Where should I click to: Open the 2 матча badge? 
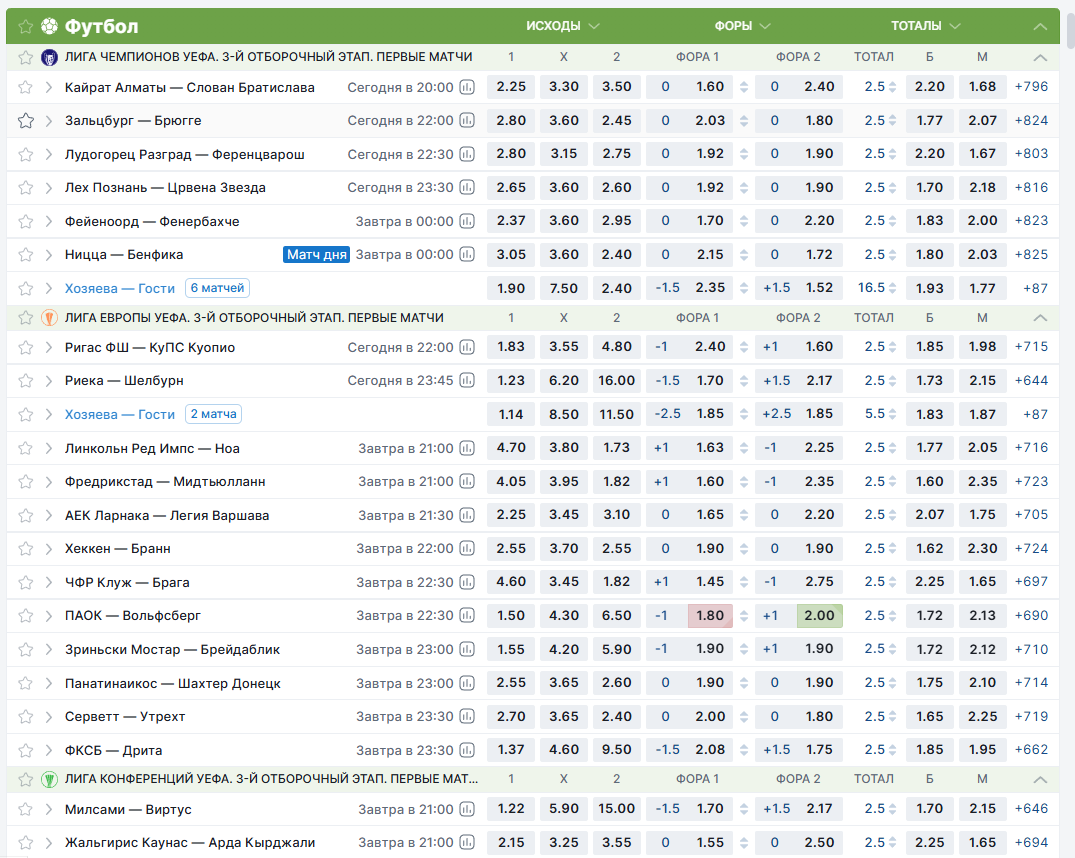point(213,414)
